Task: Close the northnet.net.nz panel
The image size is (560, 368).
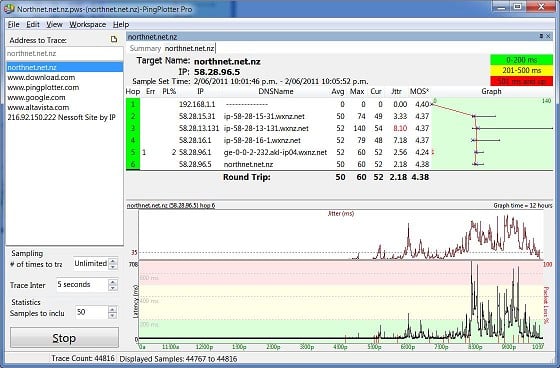Action: [548, 36]
